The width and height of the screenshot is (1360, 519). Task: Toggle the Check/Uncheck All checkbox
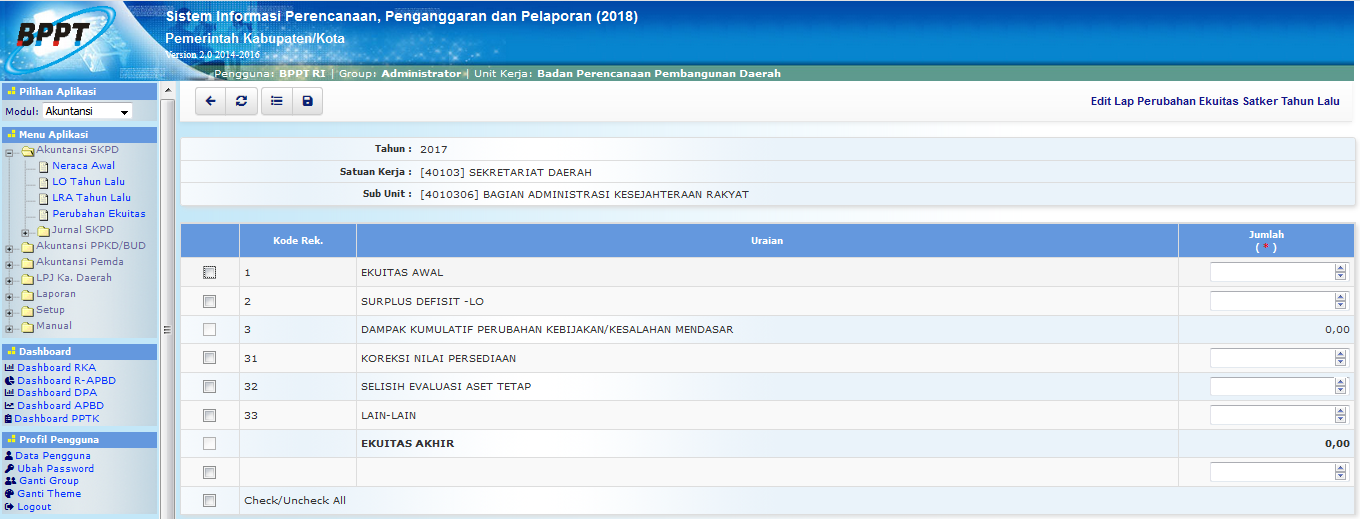(x=209, y=501)
